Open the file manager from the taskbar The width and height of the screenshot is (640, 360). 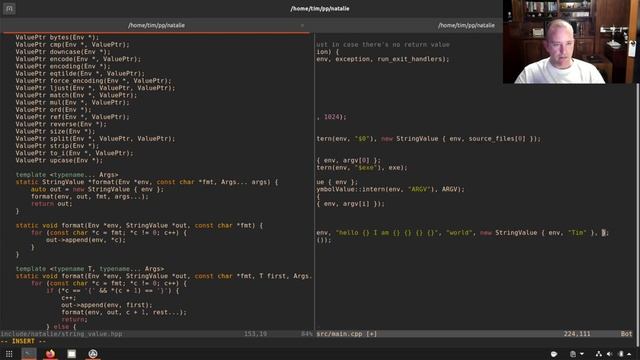coord(71,354)
